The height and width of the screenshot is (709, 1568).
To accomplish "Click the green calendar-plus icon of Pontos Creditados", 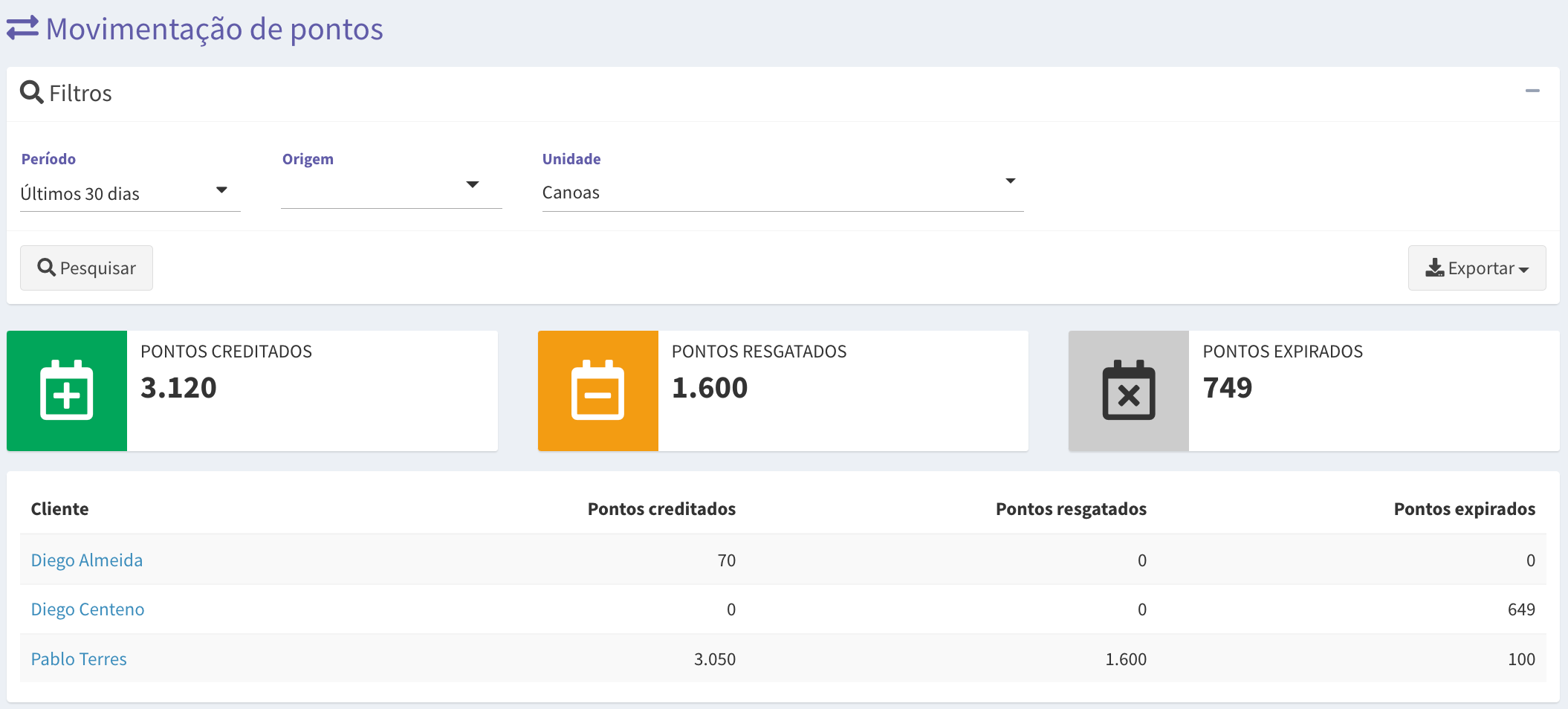I will point(67,390).
